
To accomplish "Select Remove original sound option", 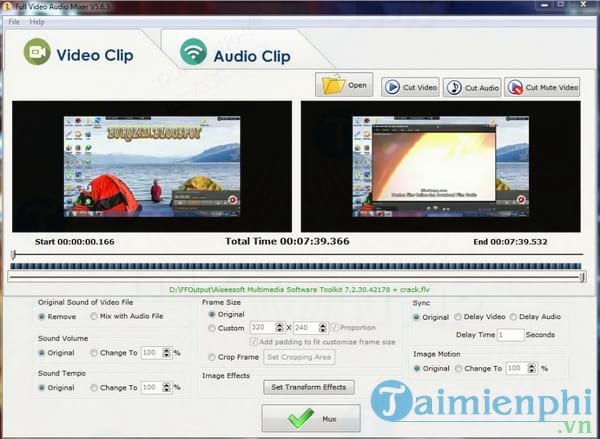I will click(42, 317).
